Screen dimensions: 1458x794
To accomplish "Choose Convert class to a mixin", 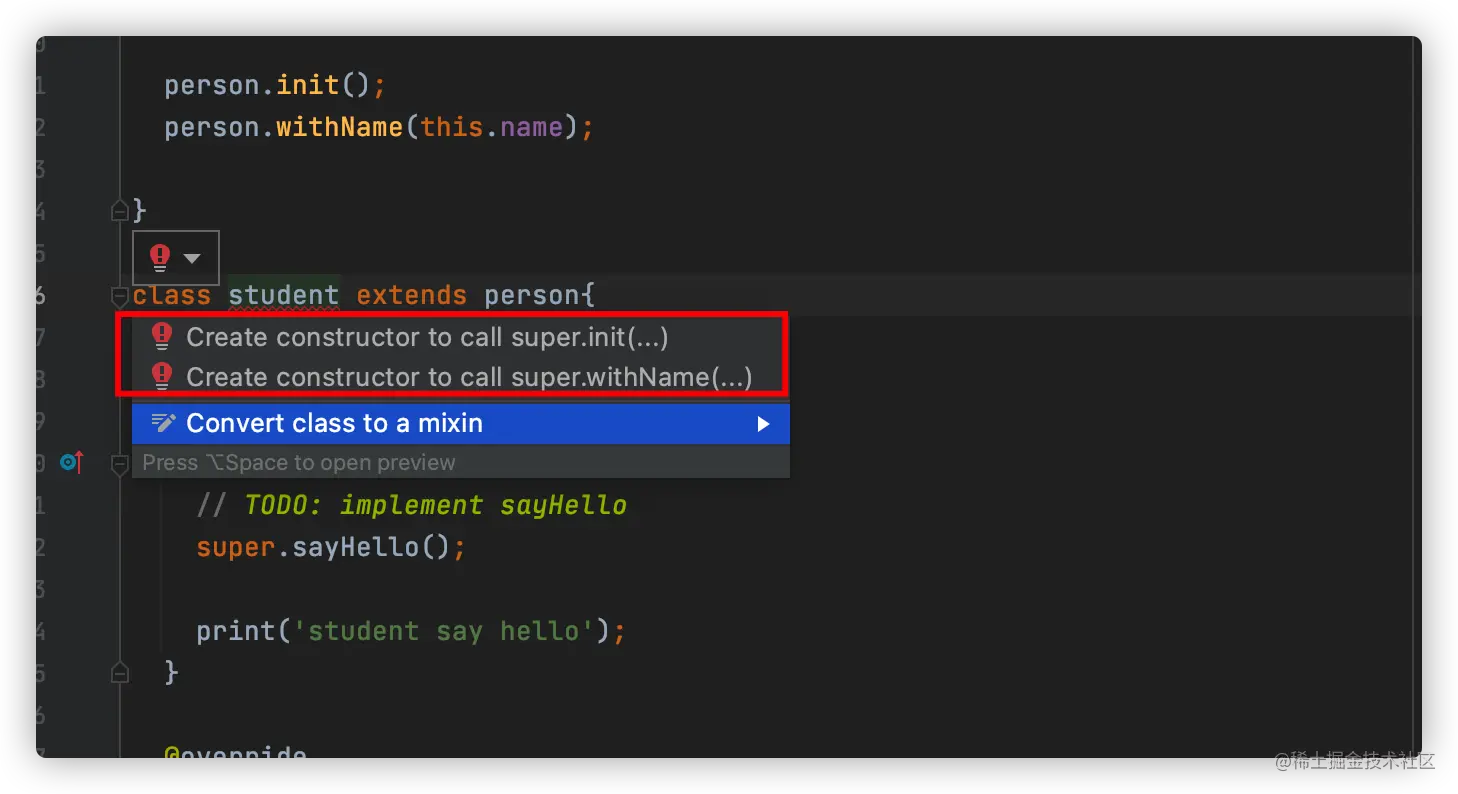I will click(x=334, y=423).
